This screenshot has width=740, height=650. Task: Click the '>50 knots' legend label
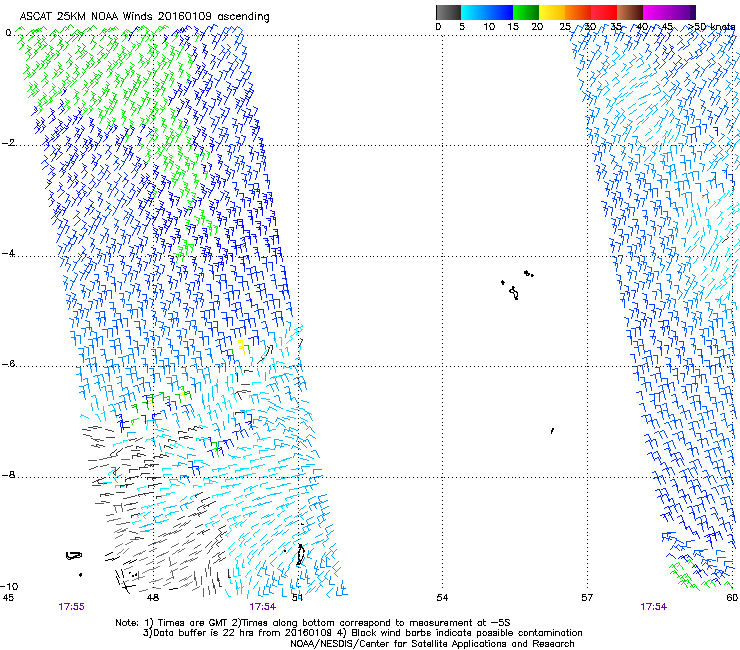(711, 27)
